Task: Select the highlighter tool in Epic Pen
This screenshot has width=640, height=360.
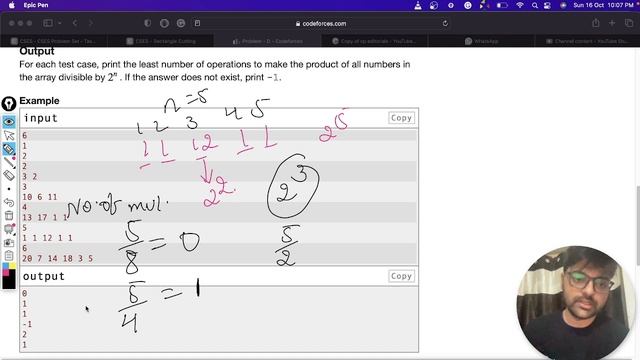Action: click(9, 149)
